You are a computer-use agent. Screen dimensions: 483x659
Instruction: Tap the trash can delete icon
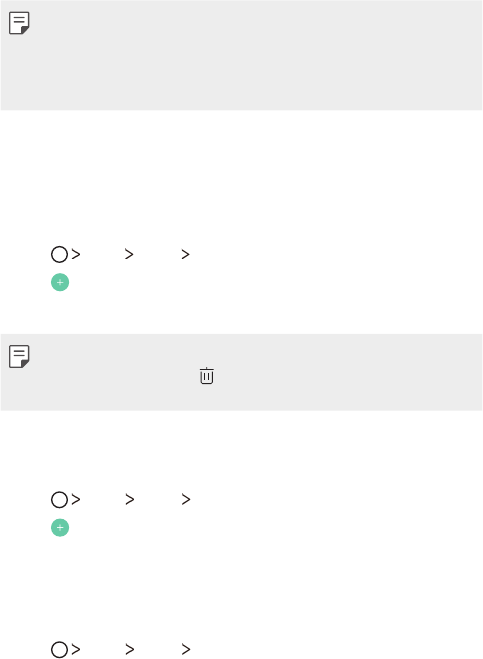pyautogui.click(x=206, y=375)
